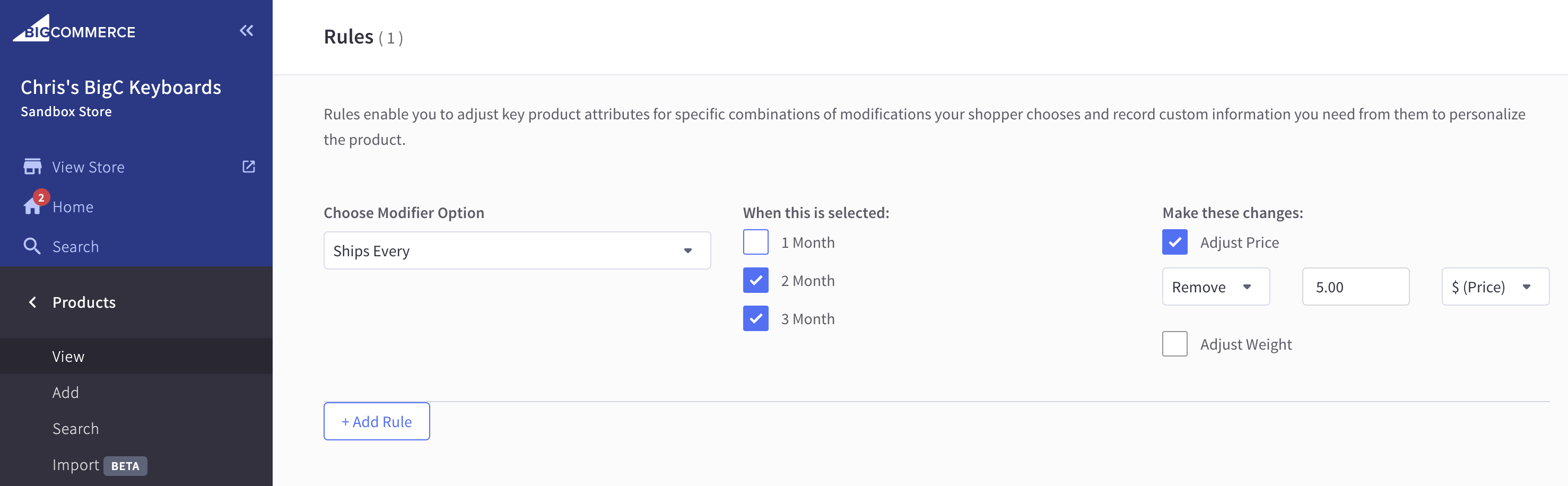Uncheck the 3 Month checkbox
Screen dimensions: 1568x486
[755, 318]
